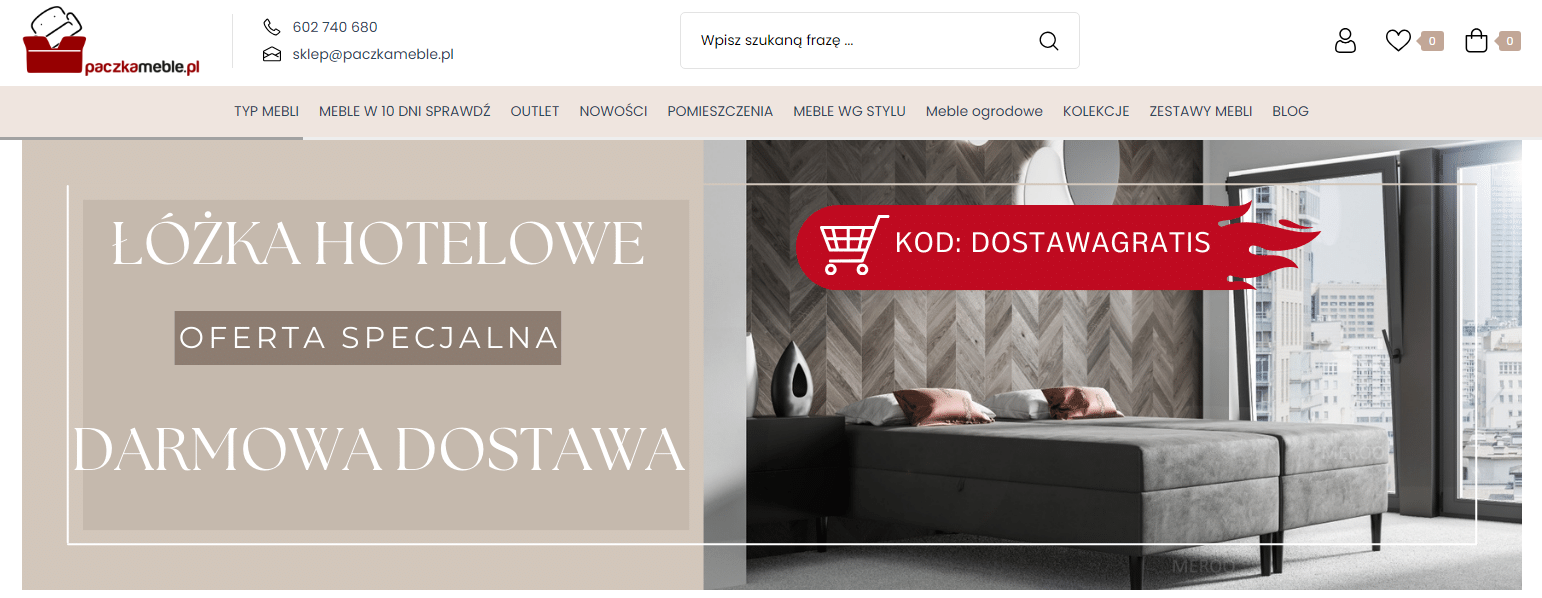
Task: Open MEBLE W 10 DNI SPRAWDŹ
Action: tap(405, 111)
